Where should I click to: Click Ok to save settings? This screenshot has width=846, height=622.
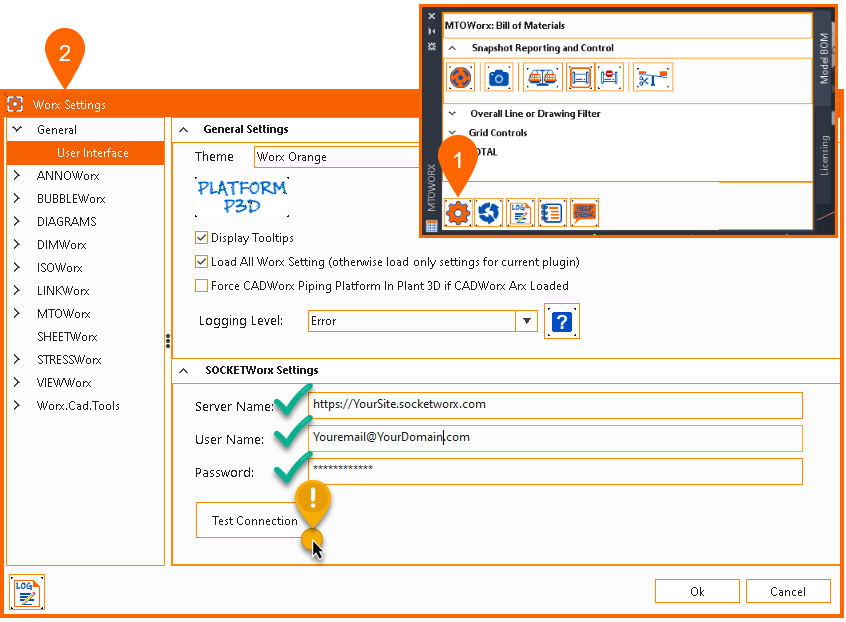click(x=697, y=591)
